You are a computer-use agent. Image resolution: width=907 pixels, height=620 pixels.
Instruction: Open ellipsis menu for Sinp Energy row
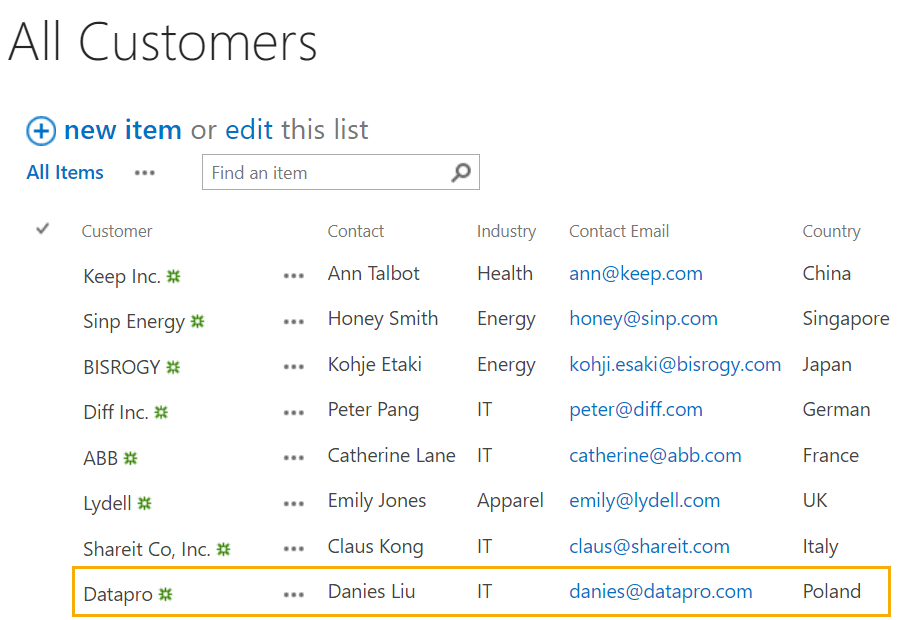click(294, 322)
